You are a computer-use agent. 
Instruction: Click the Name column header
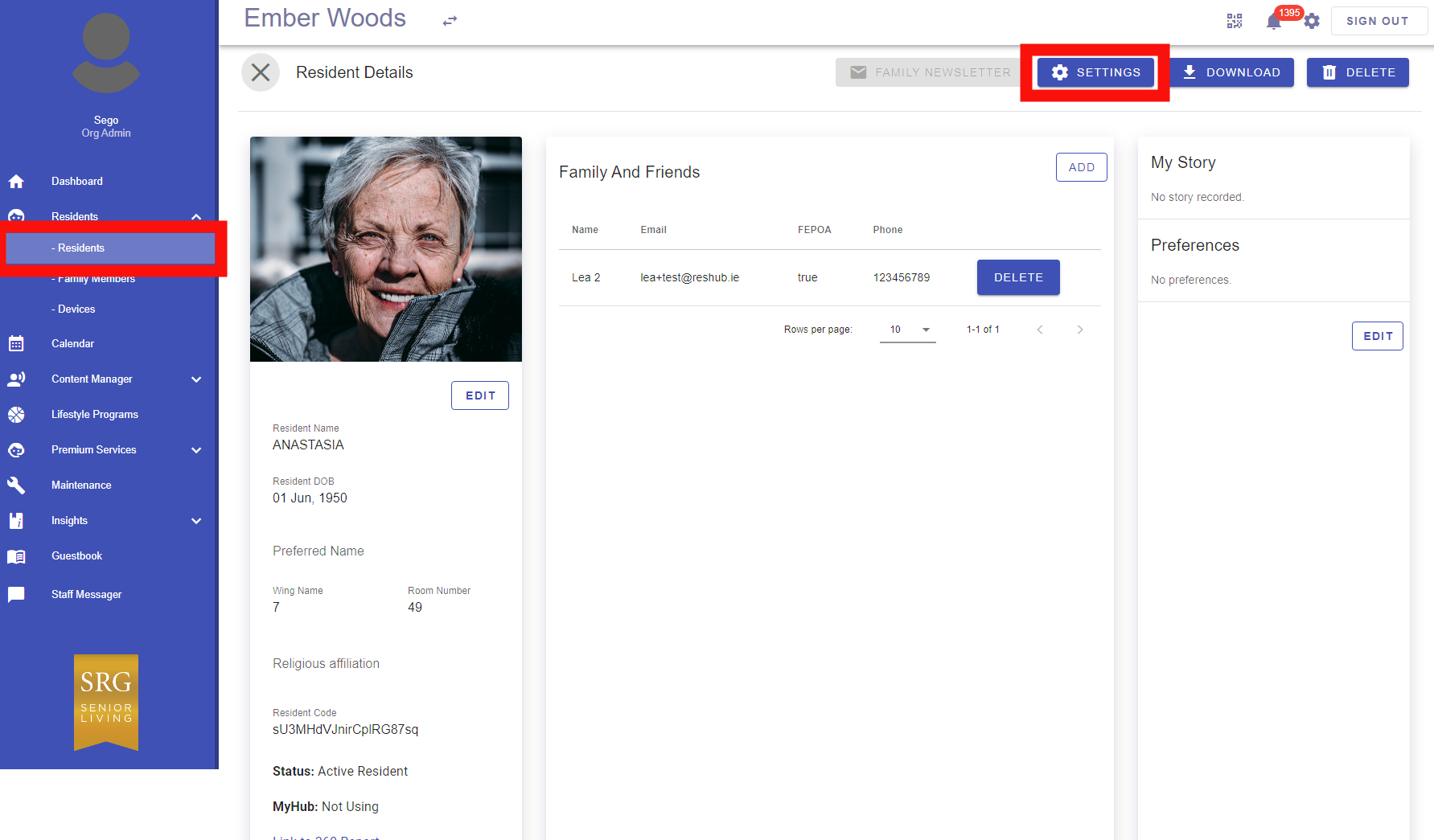click(x=585, y=230)
